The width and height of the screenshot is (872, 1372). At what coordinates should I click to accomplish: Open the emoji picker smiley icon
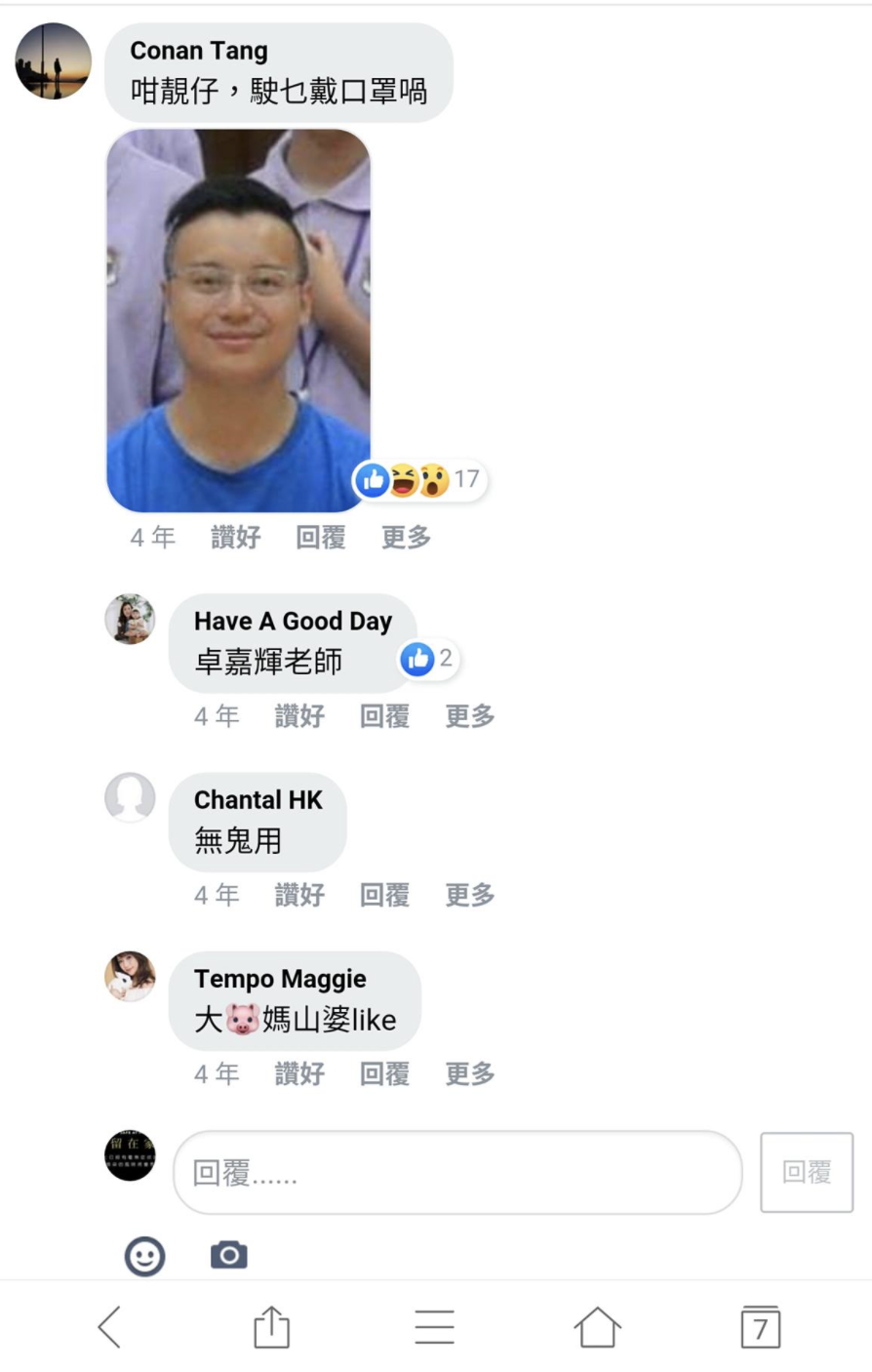pyautogui.click(x=144, y=1256)
